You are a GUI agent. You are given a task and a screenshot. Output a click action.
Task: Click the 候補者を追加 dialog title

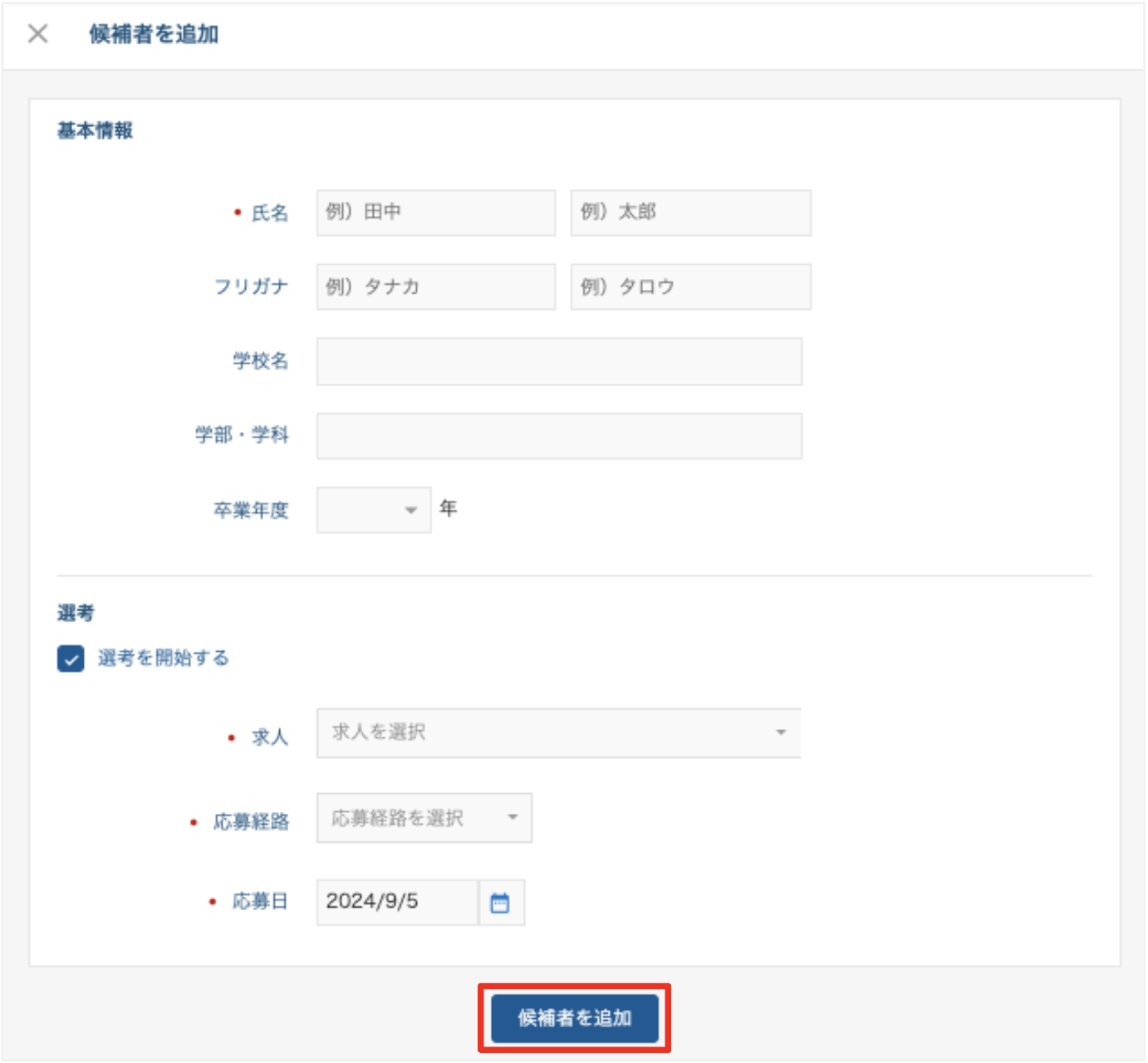(x=154, y=34)
